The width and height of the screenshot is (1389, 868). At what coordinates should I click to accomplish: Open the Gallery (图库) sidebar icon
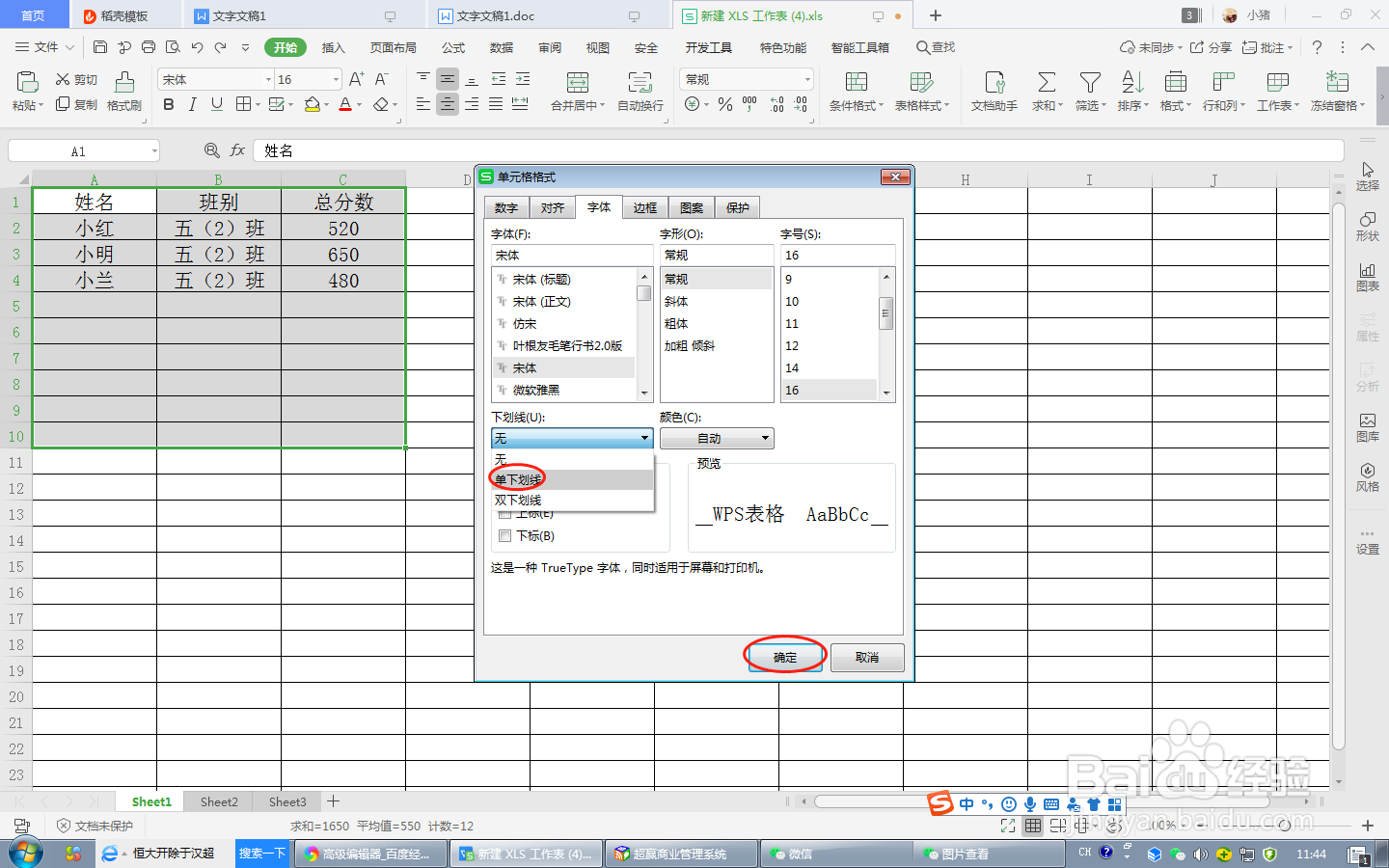click(x=1367, y=420)
